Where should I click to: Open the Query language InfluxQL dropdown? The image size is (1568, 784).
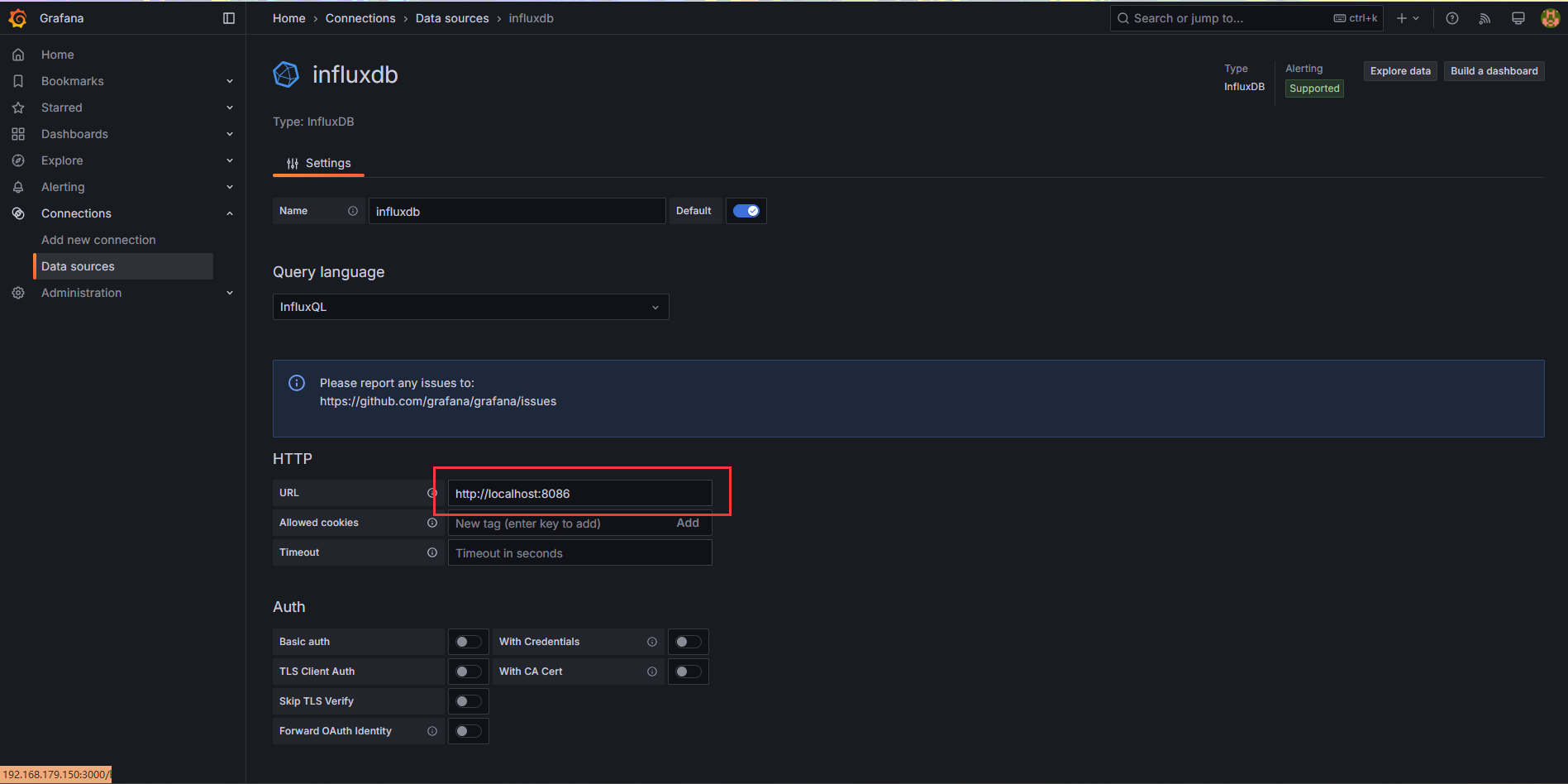pos(470,307)
